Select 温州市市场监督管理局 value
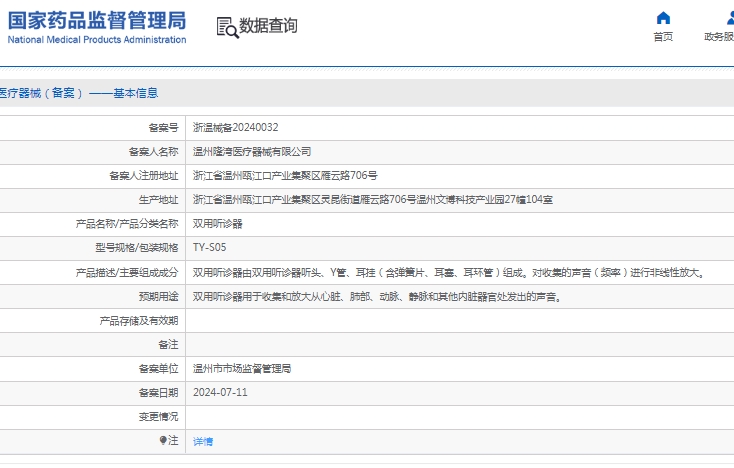This screenshot has width=734, height=468. pyautogui.click(x=242, y=369)
